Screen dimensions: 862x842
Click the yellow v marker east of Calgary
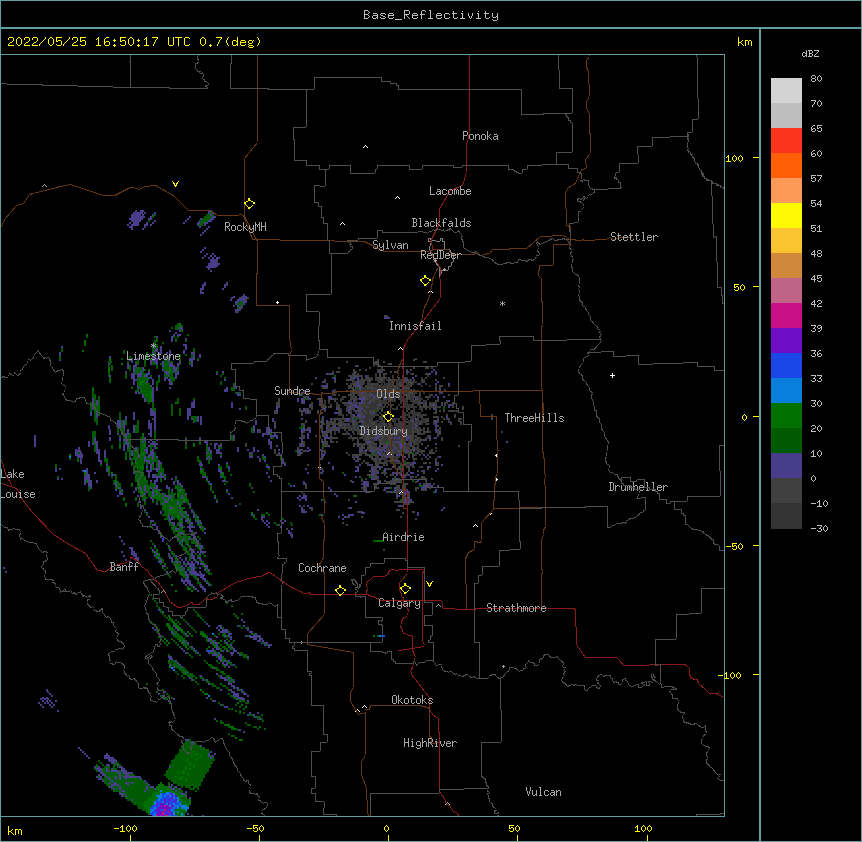[x=429, y=584]
